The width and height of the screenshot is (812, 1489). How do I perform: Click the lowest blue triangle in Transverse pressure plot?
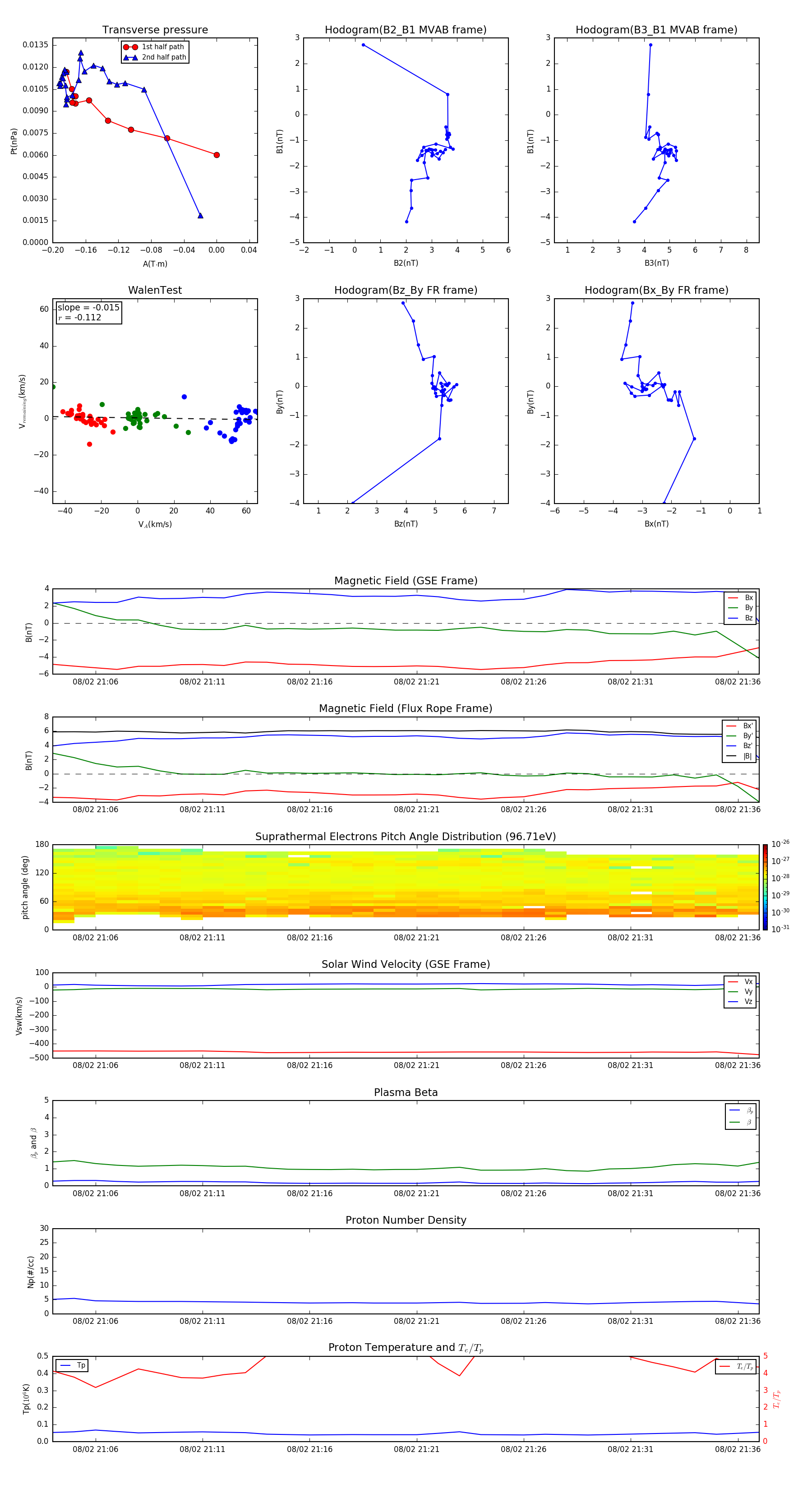[x=201, y=216]
